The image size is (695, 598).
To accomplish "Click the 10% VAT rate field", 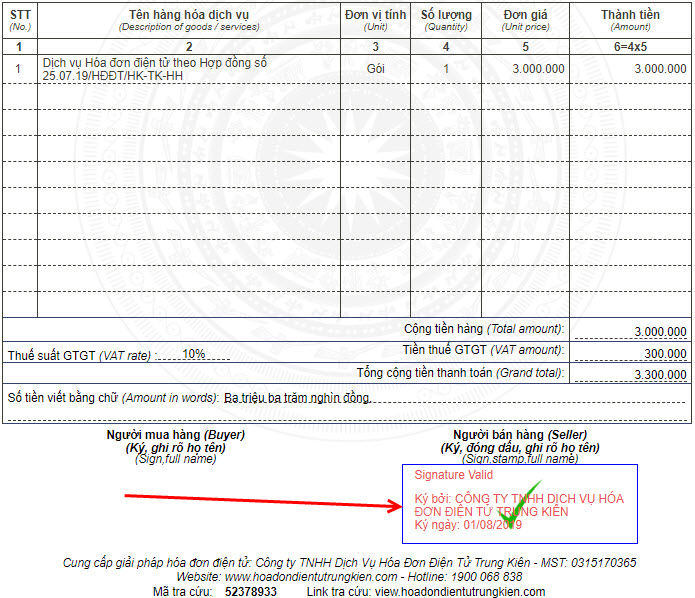I will click(193, 354).
